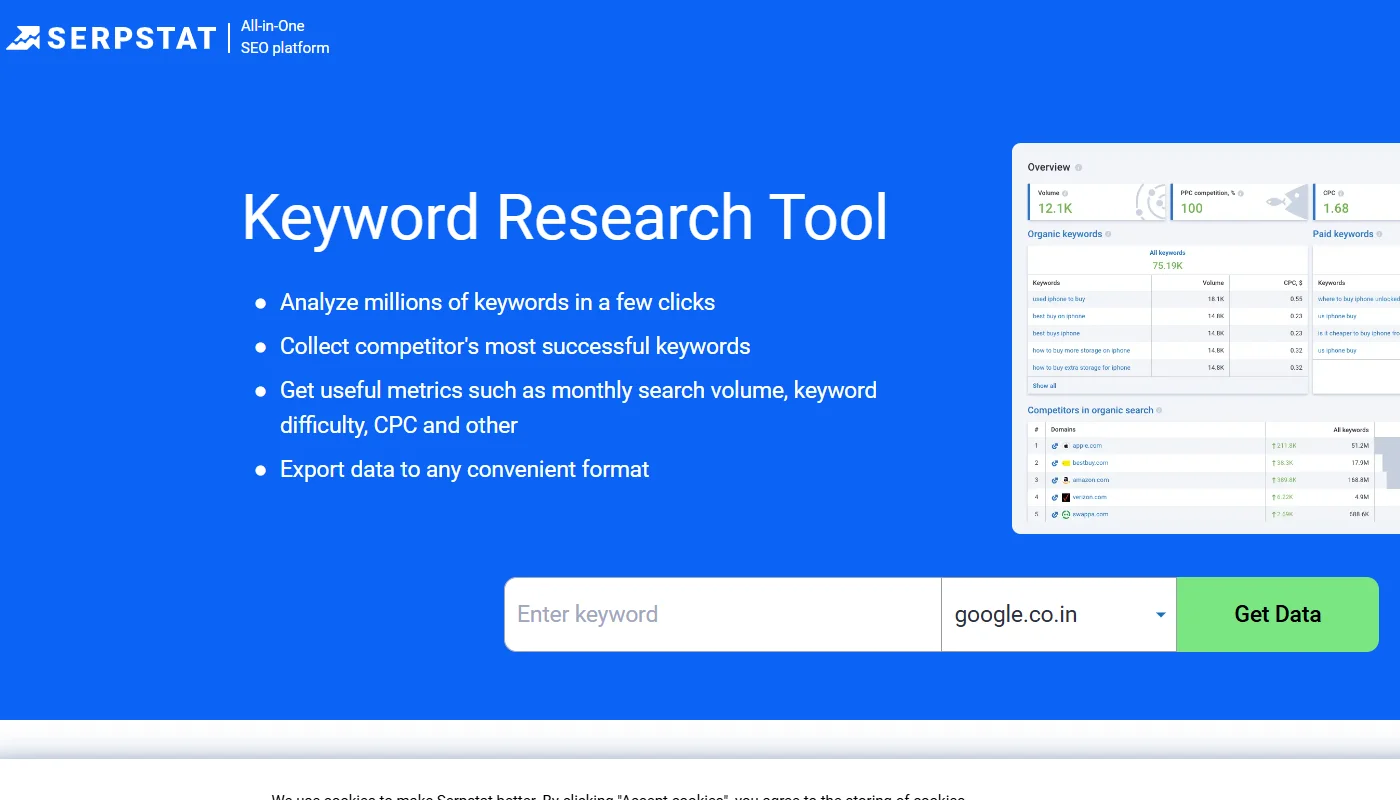The width and height of the screenshot is (1400, 800).
Task: Click the Volume value '12.1K'
Action: 1055,208
